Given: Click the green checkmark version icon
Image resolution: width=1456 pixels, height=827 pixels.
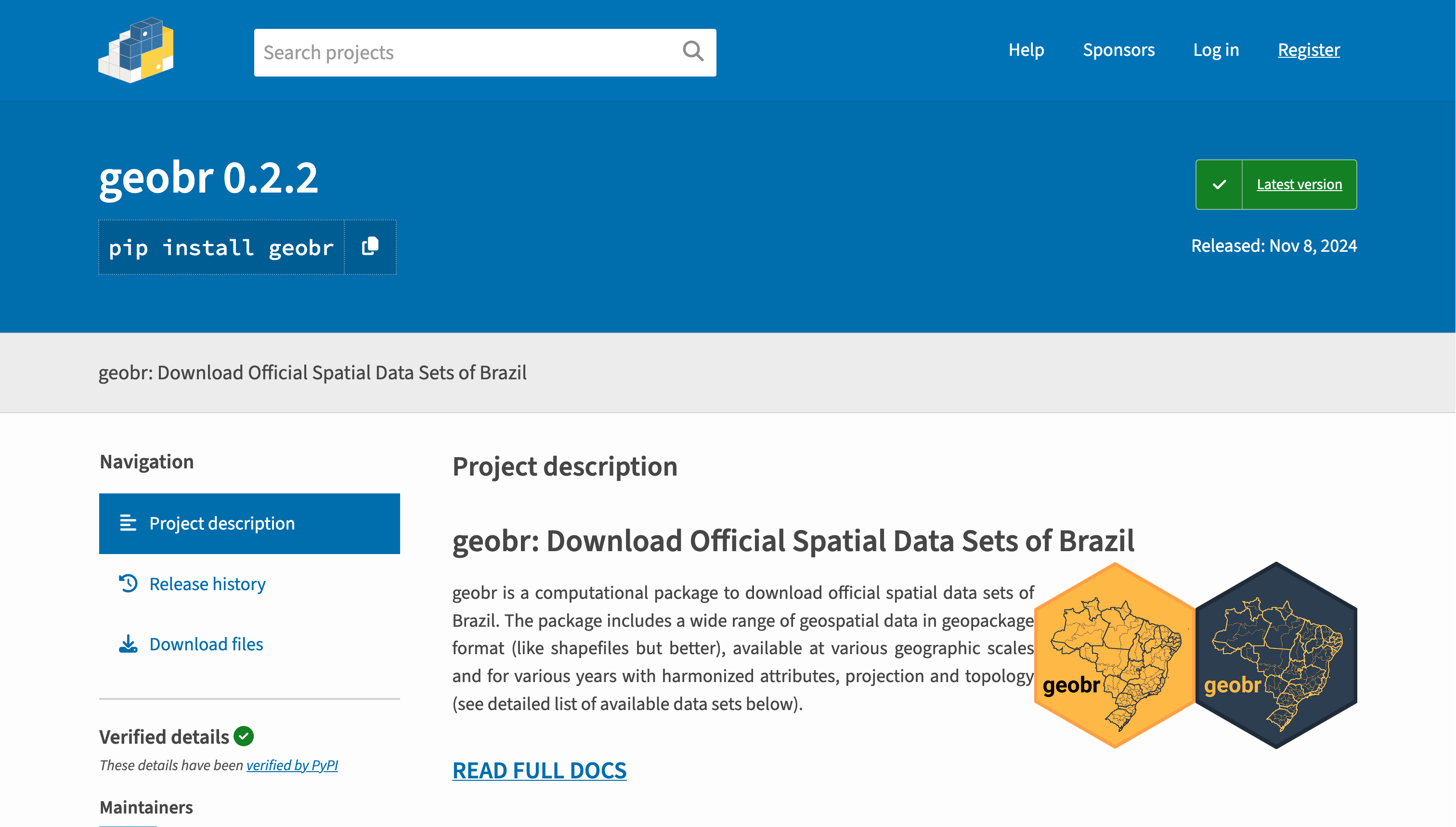Looking at the screenshot, I should [1219, 184].
